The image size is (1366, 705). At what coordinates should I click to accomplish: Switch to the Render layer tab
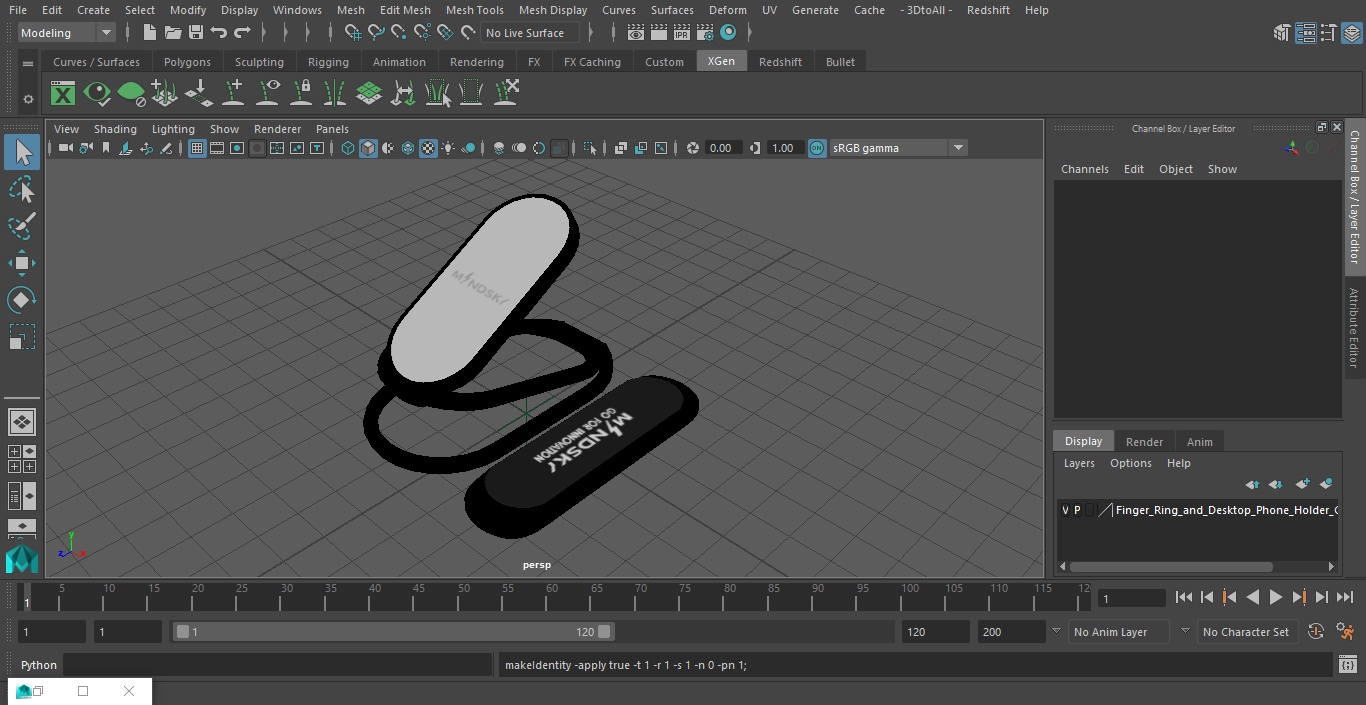click(x=1144, y=442)
